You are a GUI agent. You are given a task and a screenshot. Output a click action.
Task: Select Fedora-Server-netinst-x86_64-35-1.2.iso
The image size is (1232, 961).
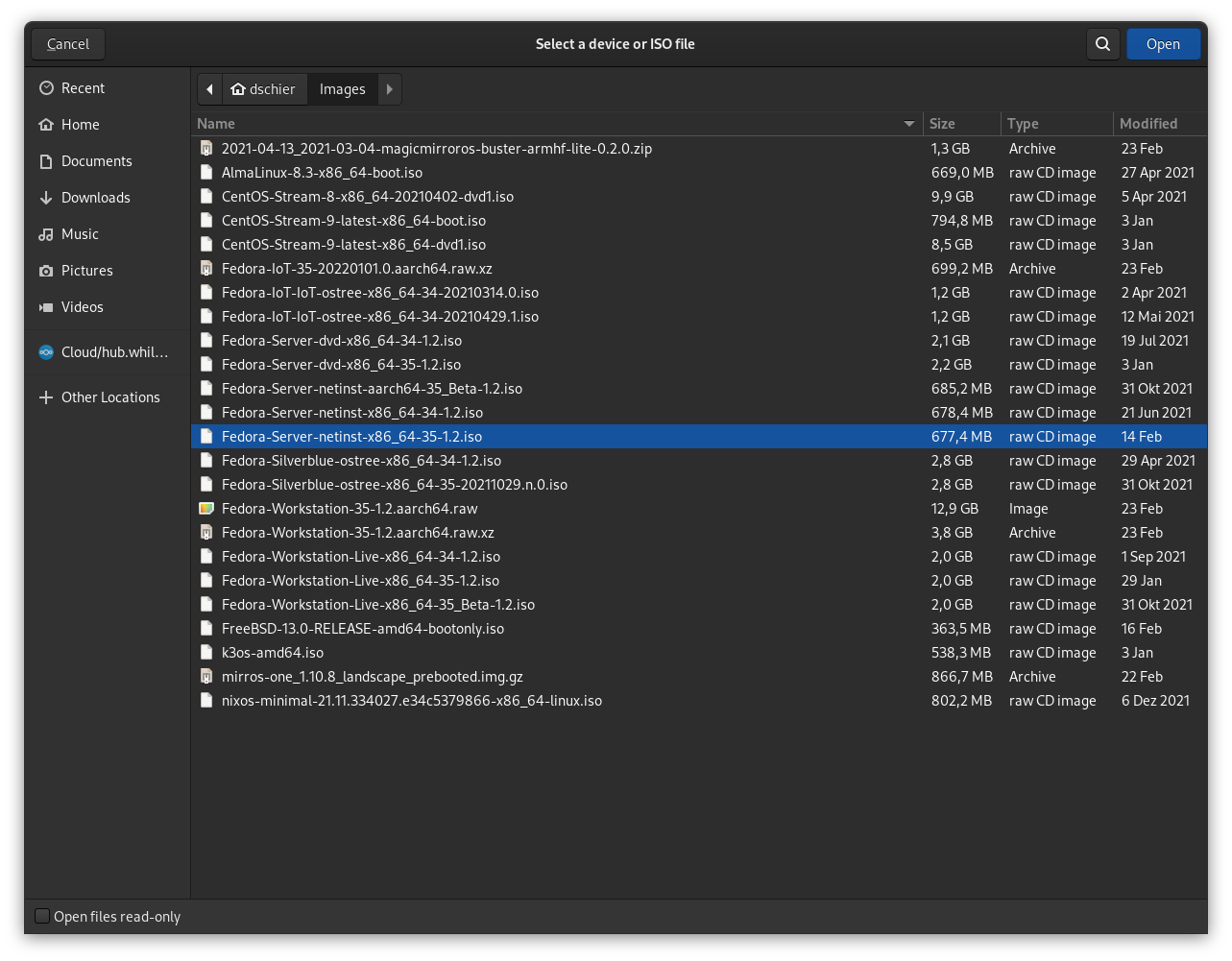click(x=699, y=437)
